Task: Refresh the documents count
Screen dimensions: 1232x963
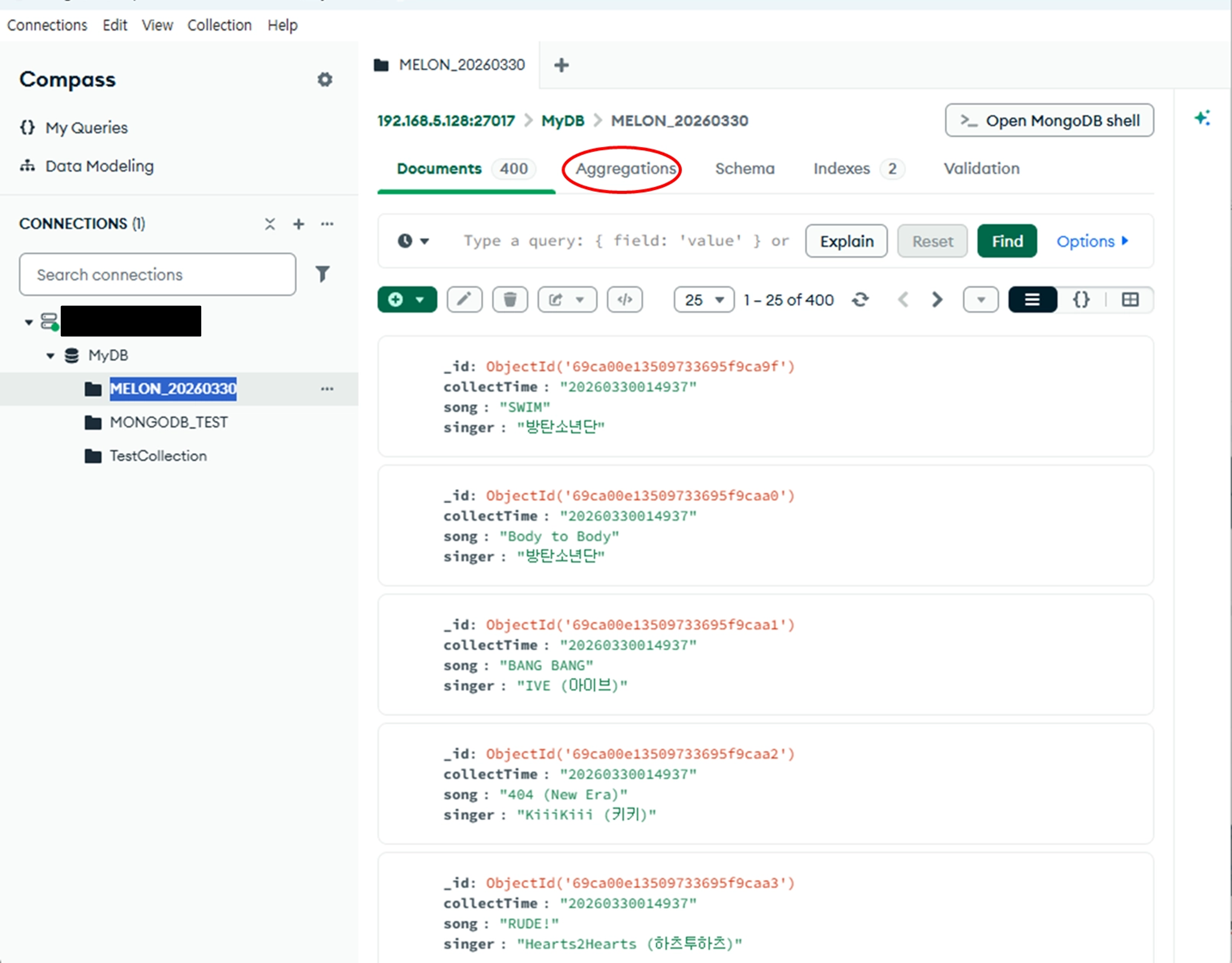Action: [860, 299]
